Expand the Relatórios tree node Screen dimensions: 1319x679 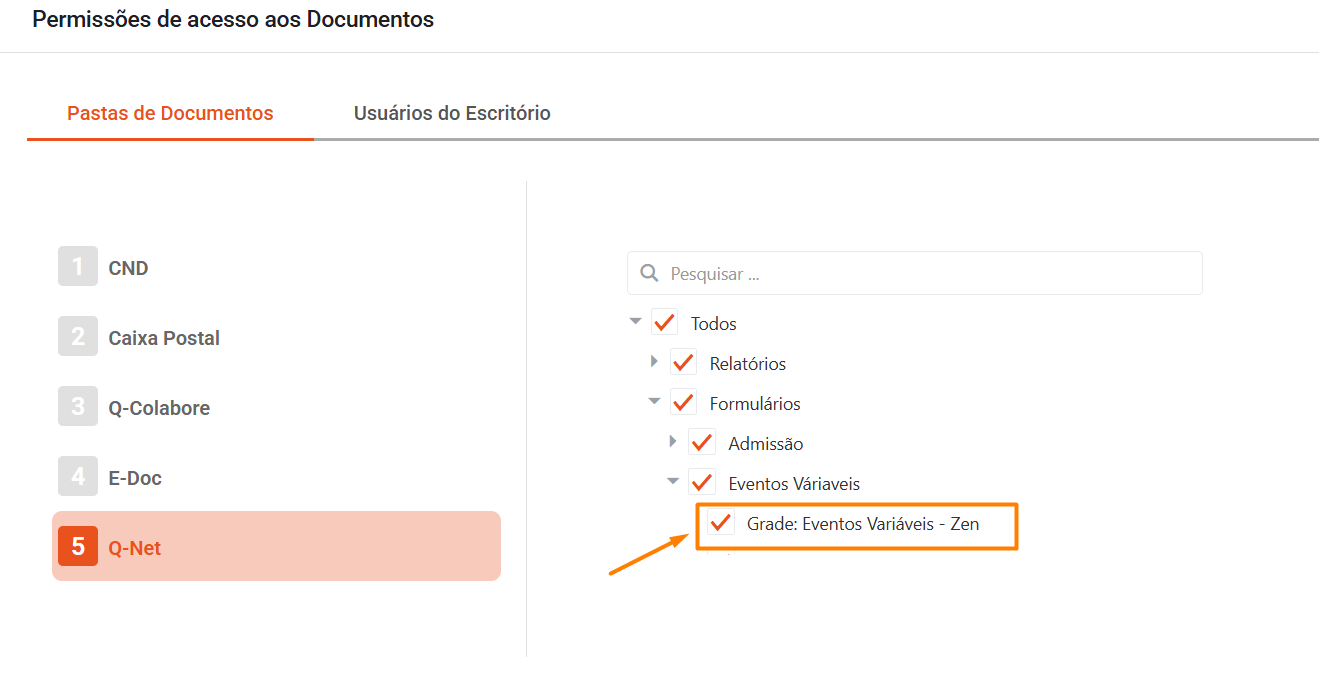(x=654, y=362)
